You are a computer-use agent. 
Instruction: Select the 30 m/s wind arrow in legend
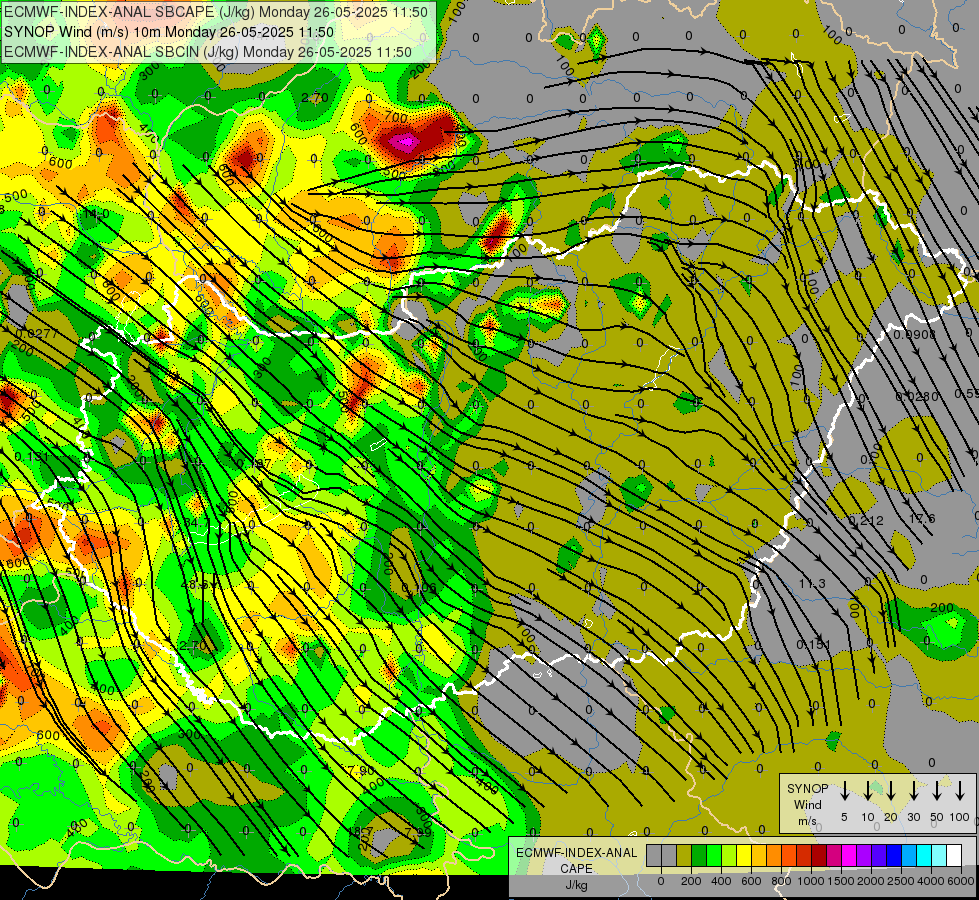[913, 791]
